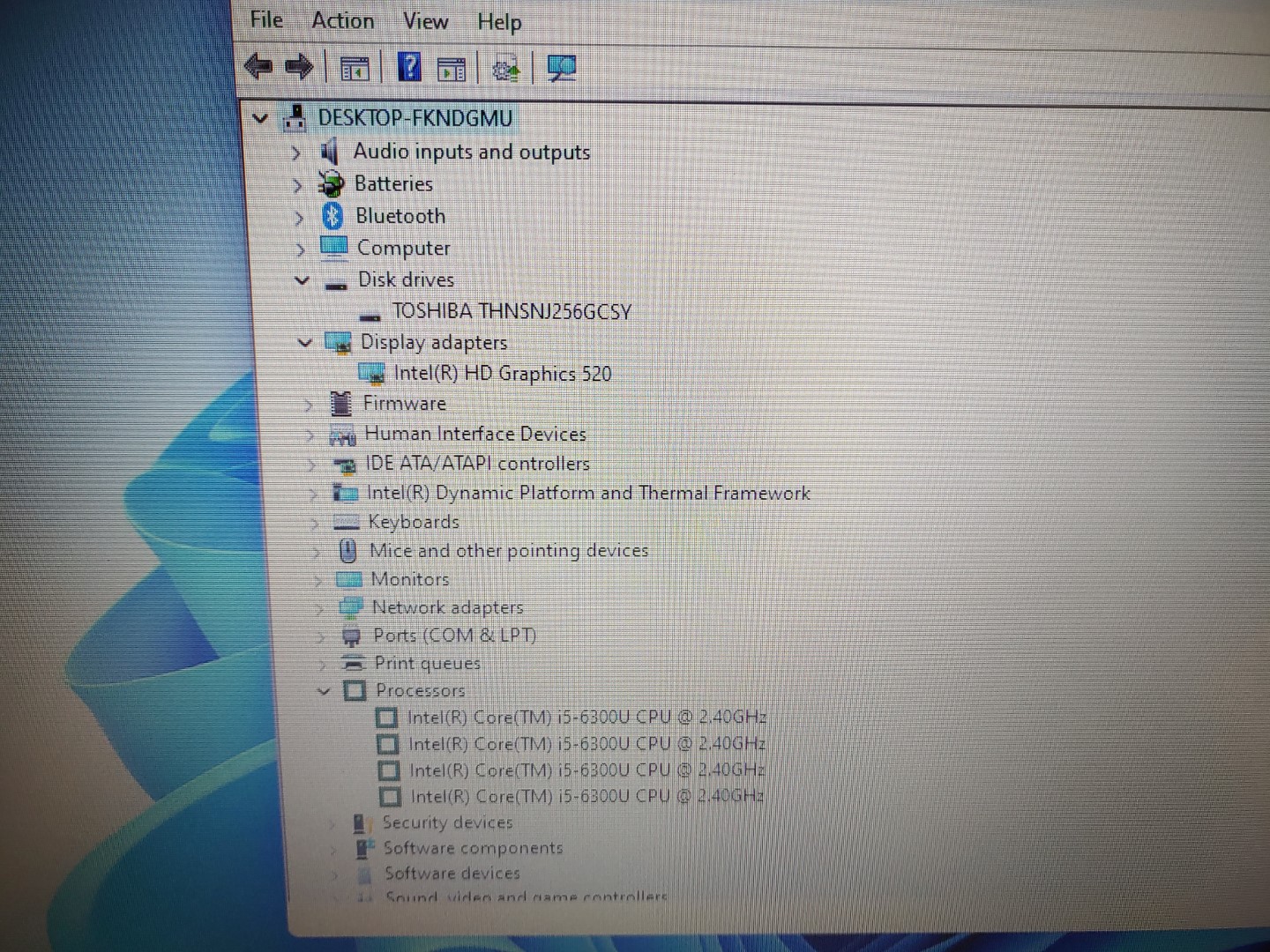Click the Display adapters category icon
The height and width of the screenshot is (952, 1270).
click(338, 343)
